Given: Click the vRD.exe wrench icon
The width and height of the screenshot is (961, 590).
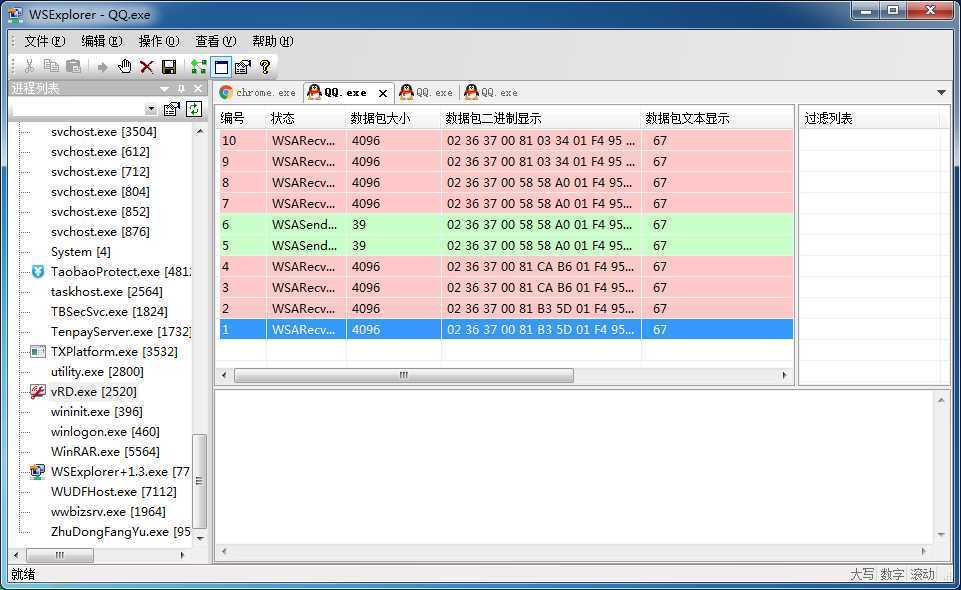Looking at the screenshot, I should pos(38,391).
